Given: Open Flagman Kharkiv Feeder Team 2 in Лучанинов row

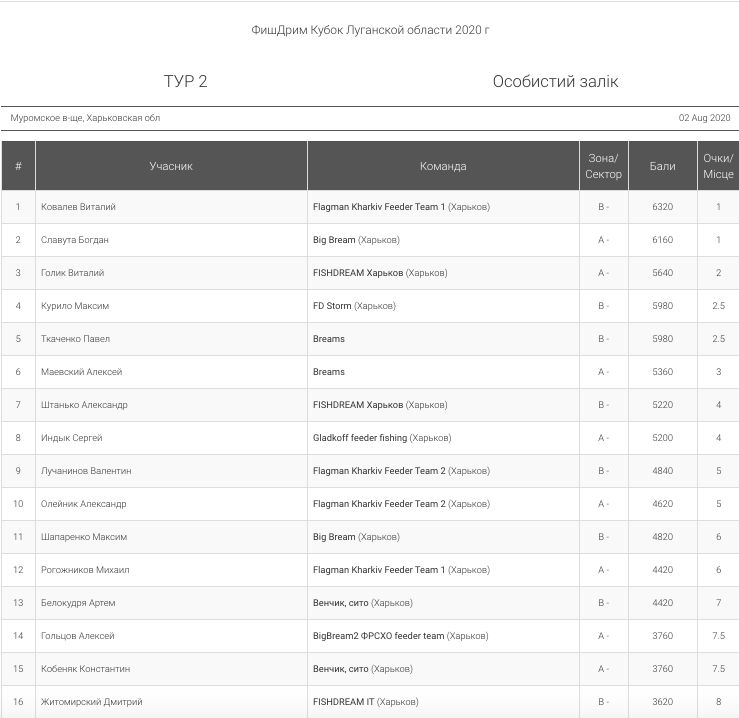Looking at the screenshot, I should click(x=379, y=471).
